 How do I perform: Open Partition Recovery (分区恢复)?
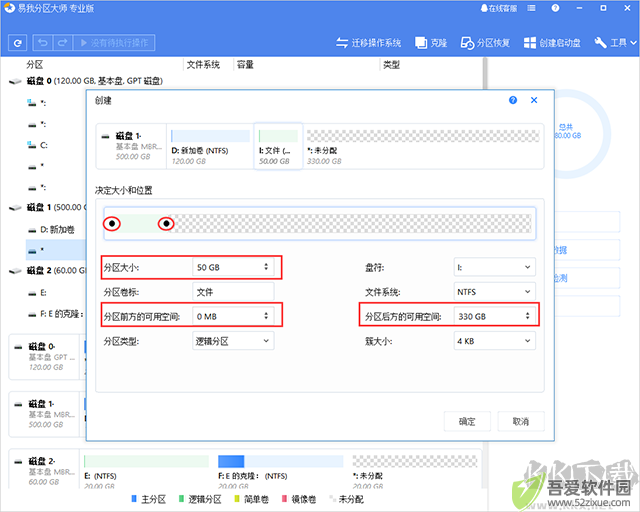click(485, 43)
